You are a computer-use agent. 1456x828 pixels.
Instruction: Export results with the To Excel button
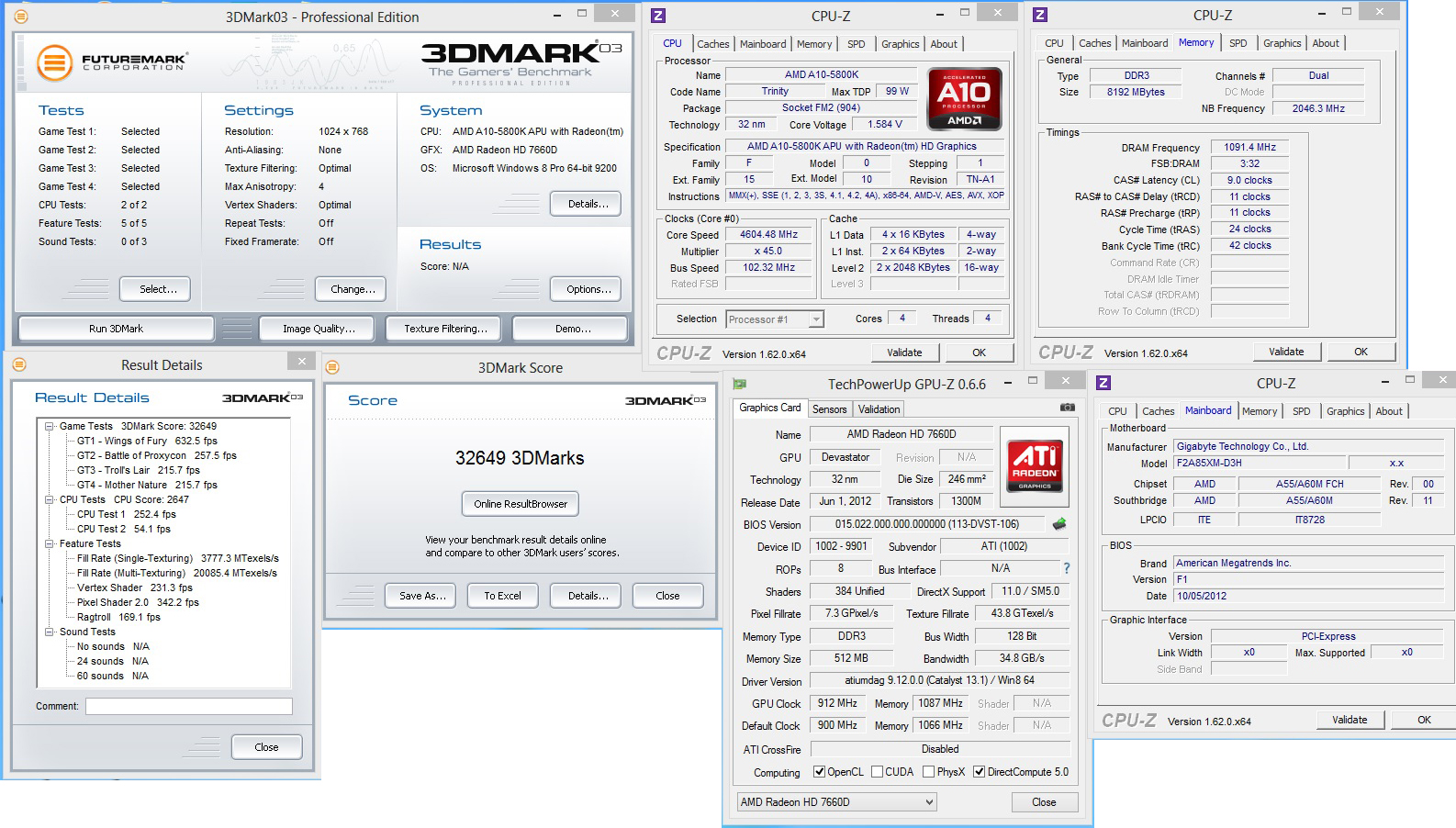[502, 596]
